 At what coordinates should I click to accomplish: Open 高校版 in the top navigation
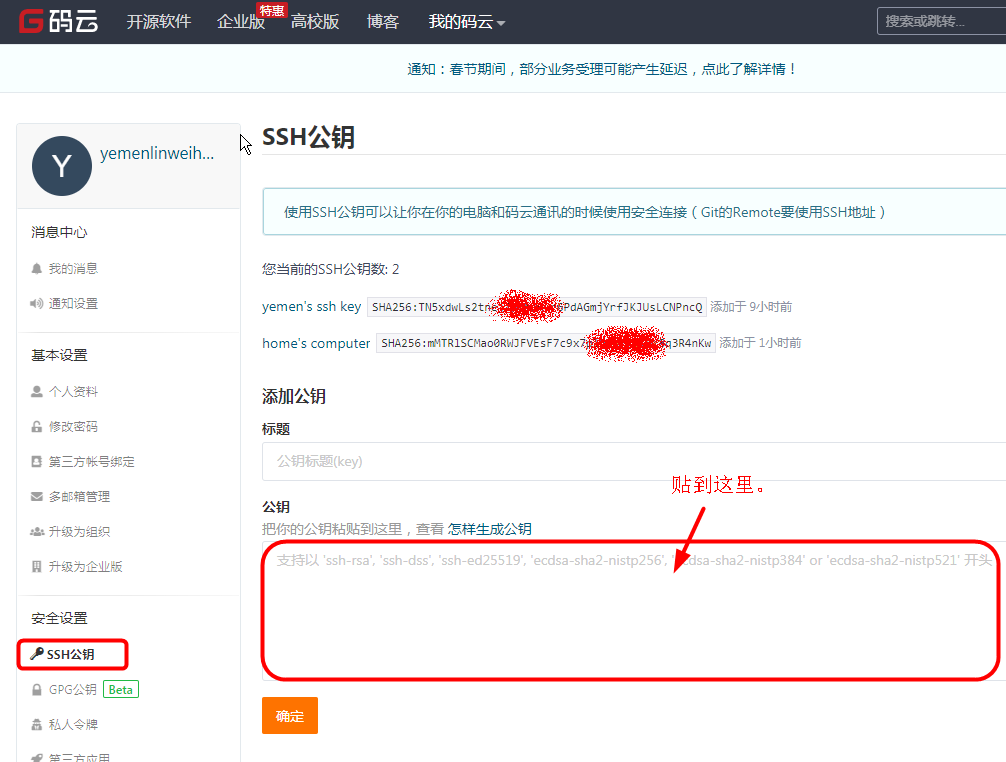coord(314,22)
